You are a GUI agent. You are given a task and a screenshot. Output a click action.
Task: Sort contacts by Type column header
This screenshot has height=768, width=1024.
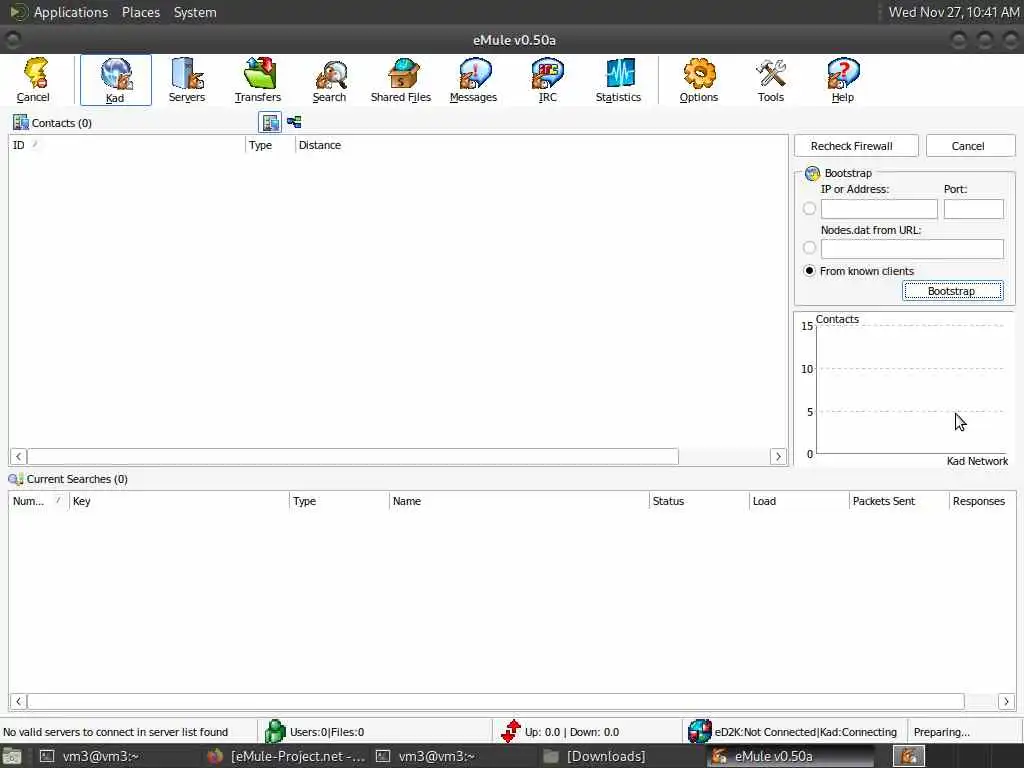(270, 145)
